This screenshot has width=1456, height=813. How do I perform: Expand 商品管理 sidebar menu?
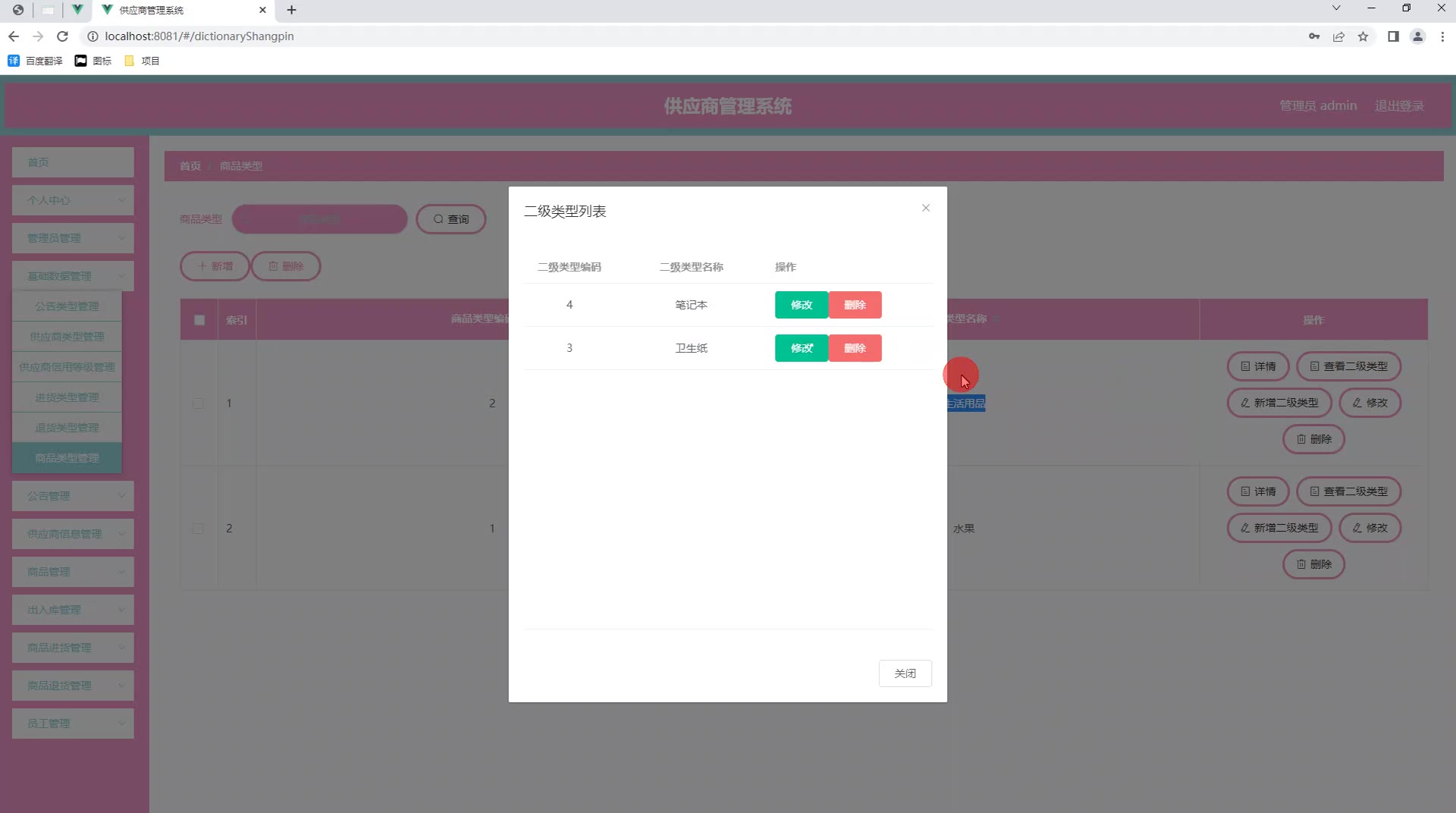pyautogui.click(x=73, y=572)
